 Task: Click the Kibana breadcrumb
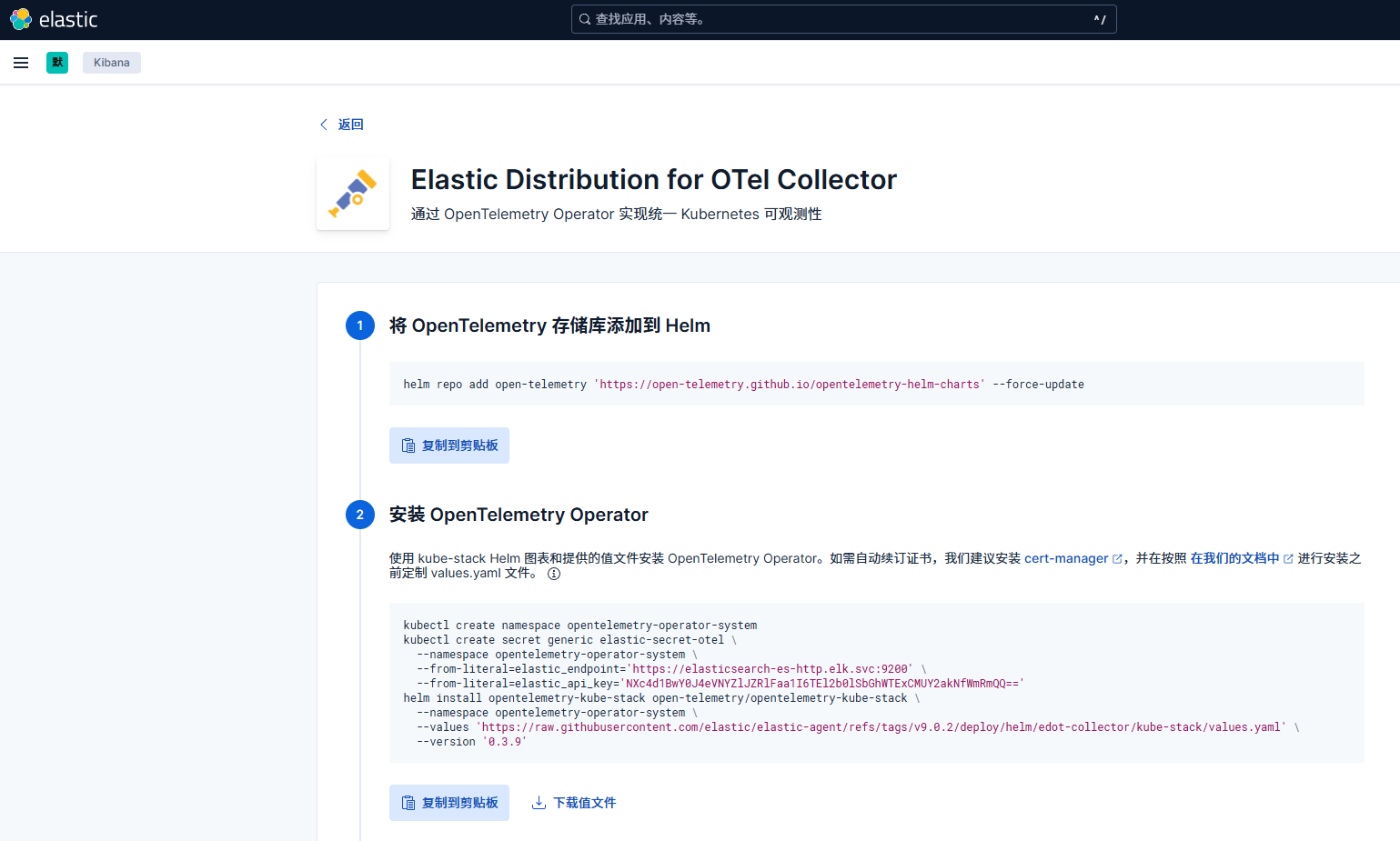(112, 63)
